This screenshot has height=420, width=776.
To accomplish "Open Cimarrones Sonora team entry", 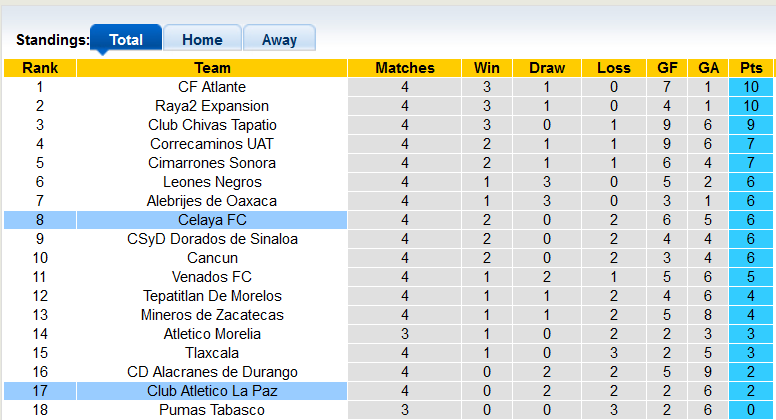I will (x=212, y=163).
